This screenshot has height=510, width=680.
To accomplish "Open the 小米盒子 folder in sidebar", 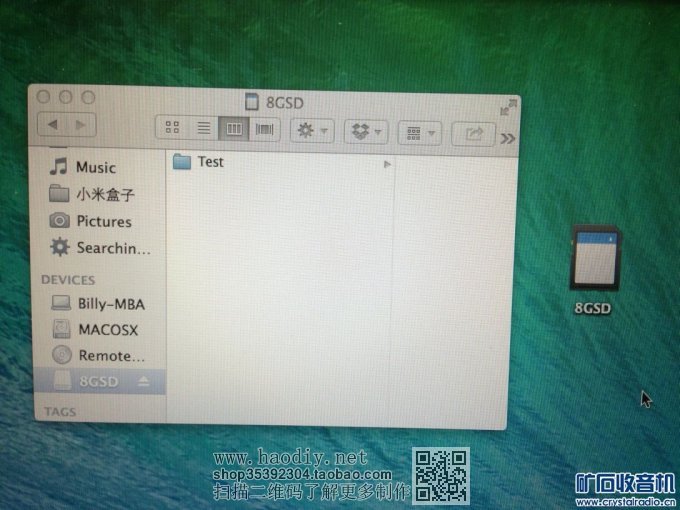I will [x=103, y=194].
